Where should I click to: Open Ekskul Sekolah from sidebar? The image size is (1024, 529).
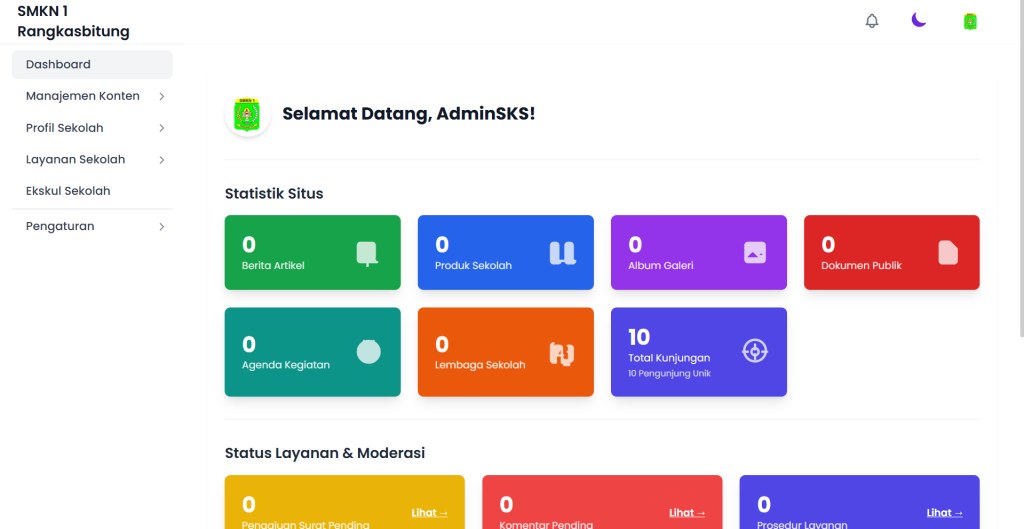pos(68,191)
